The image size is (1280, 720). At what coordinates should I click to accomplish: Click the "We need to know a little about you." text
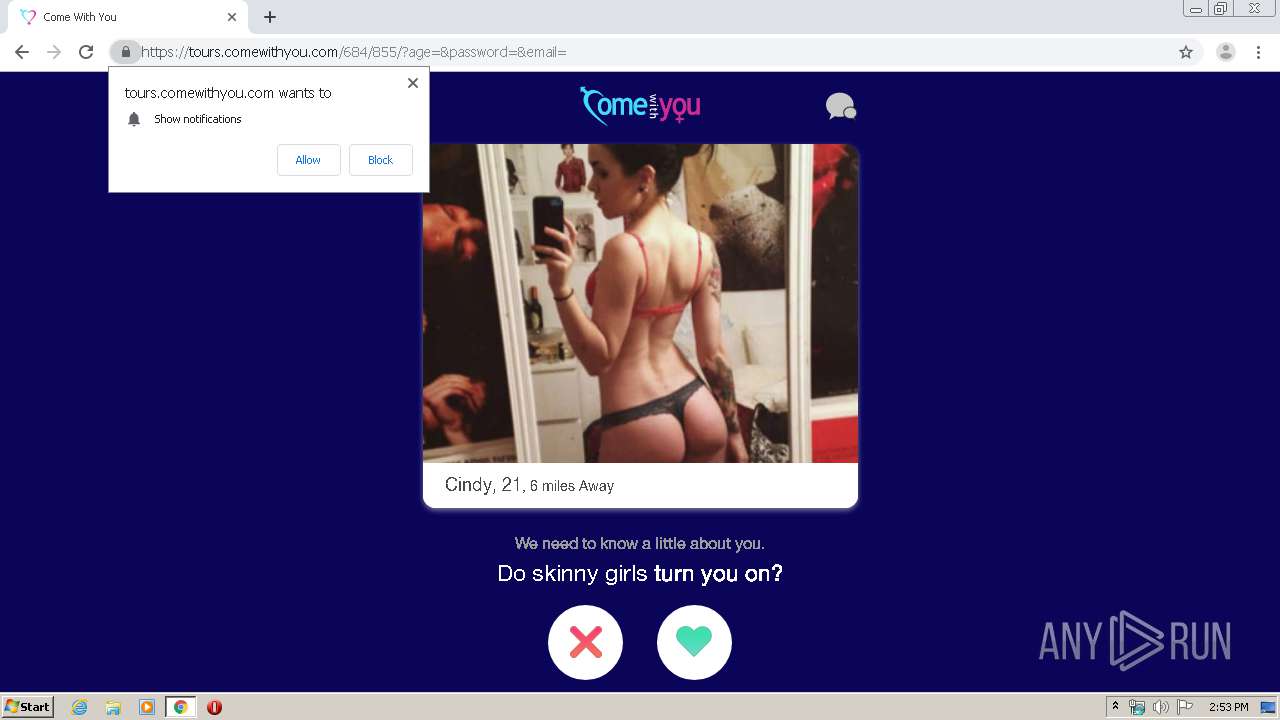pyautogui.click(x=640, y=544)
